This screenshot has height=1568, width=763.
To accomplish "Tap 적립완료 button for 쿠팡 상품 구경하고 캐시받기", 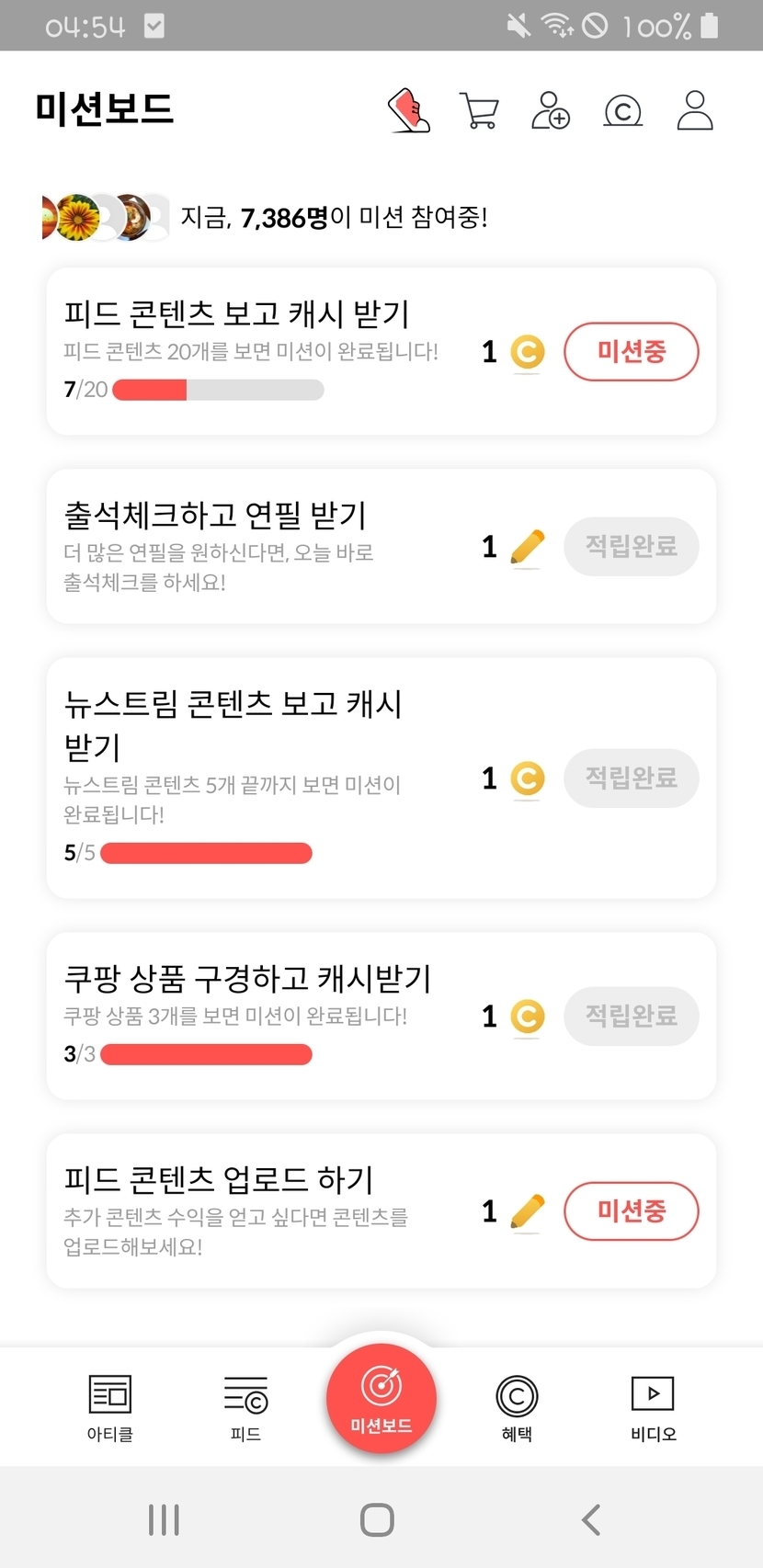I will pos(632,1017).
